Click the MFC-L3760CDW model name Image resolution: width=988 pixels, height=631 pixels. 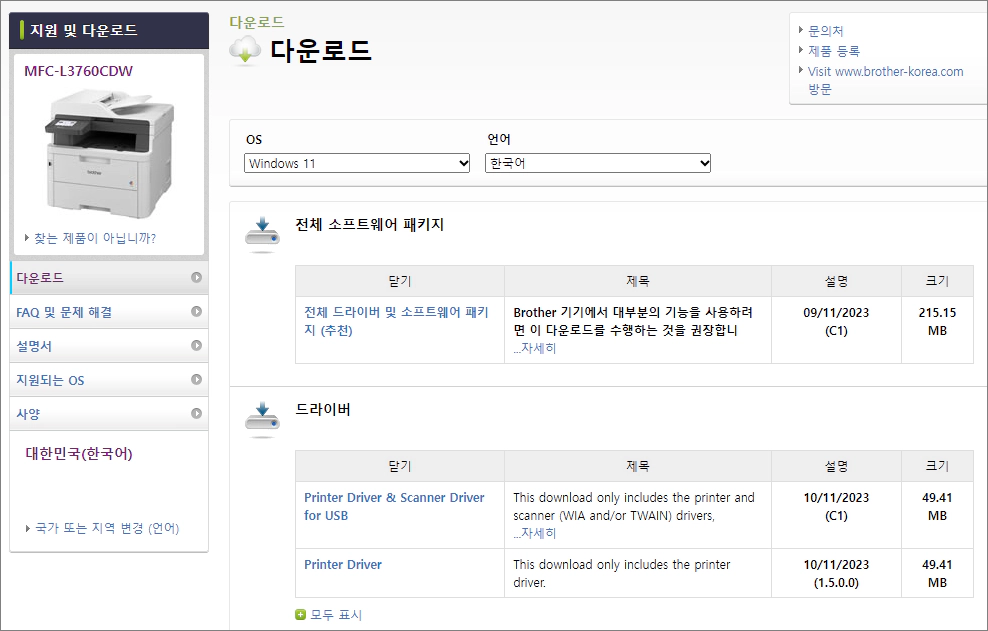pos(78,71)
